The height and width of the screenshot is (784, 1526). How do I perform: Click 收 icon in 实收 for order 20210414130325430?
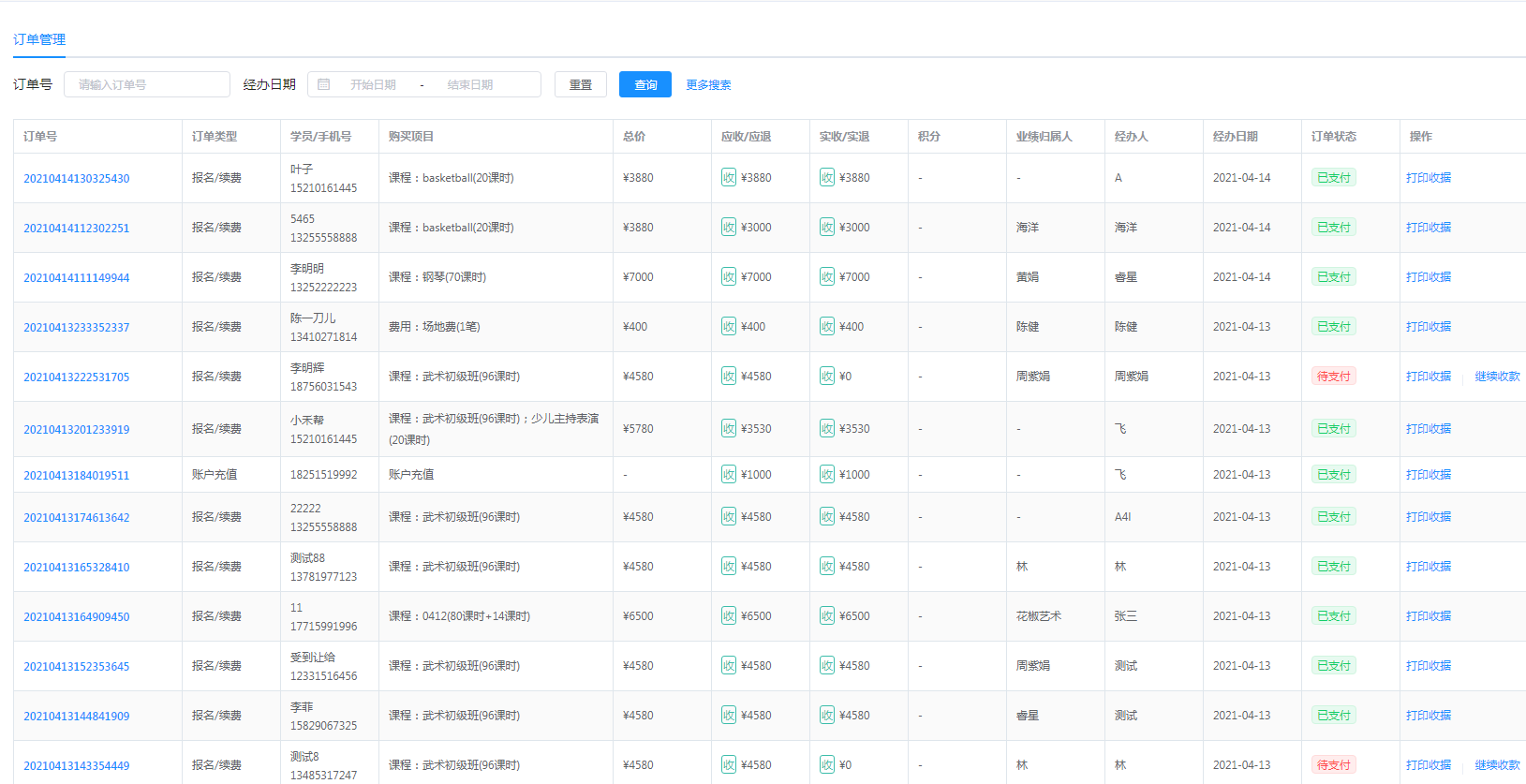[827, 177]
